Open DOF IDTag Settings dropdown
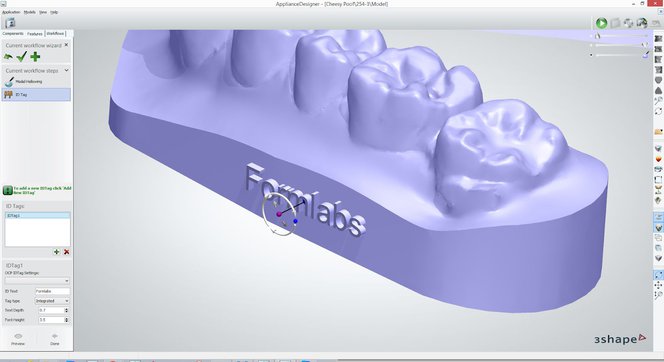664x362 pixels. [x=37, y=281]
